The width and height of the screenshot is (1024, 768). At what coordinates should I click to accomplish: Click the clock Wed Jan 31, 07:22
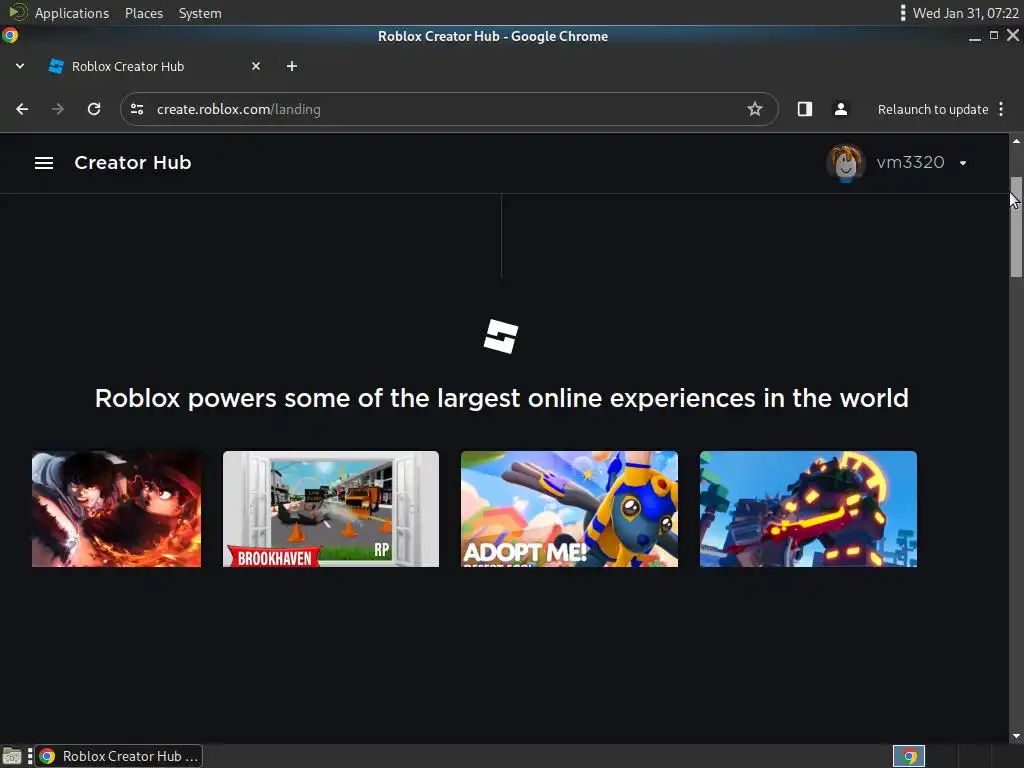point(965,13)
